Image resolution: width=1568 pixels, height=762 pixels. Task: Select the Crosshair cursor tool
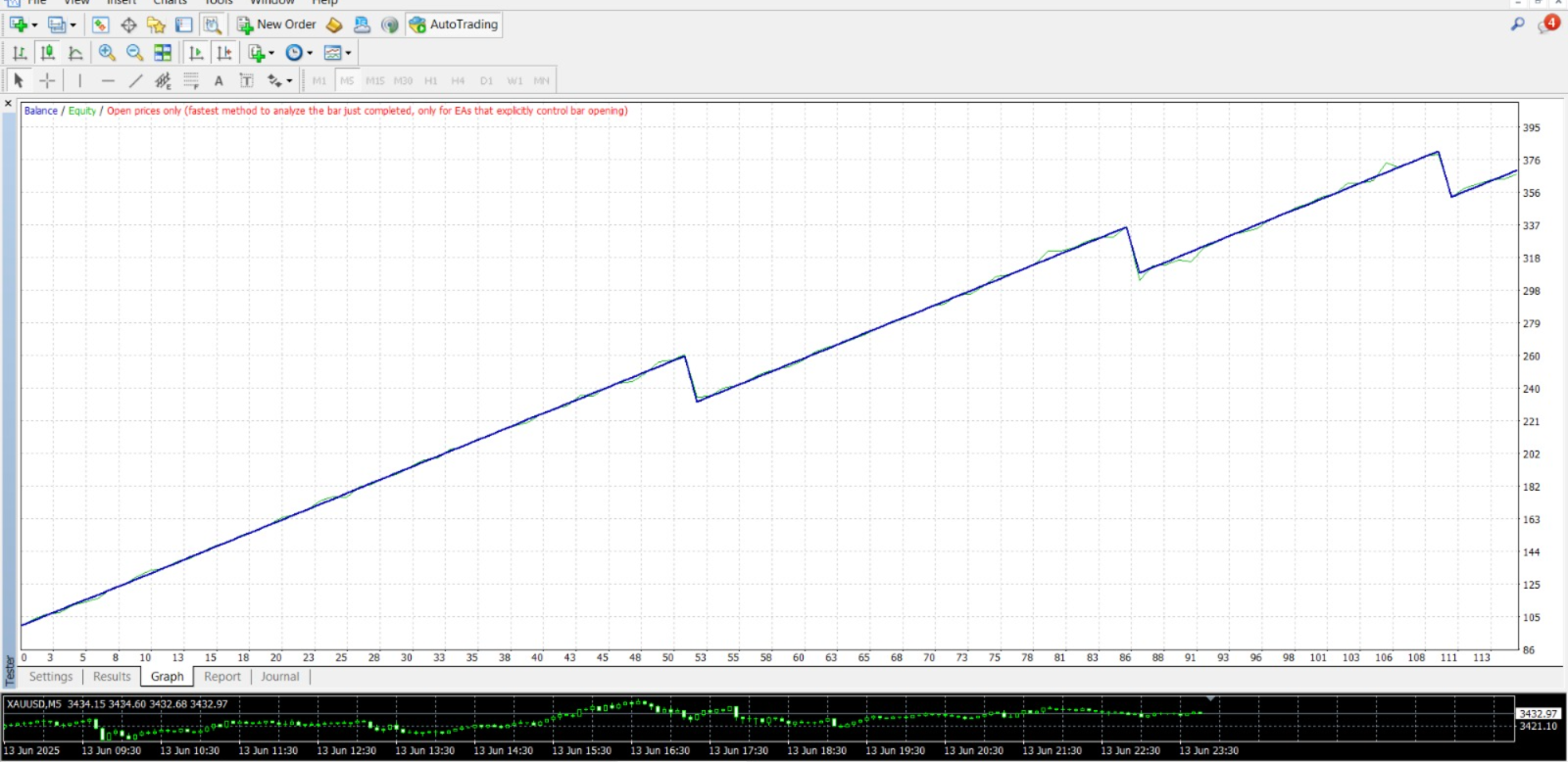(x=47, y=81)
